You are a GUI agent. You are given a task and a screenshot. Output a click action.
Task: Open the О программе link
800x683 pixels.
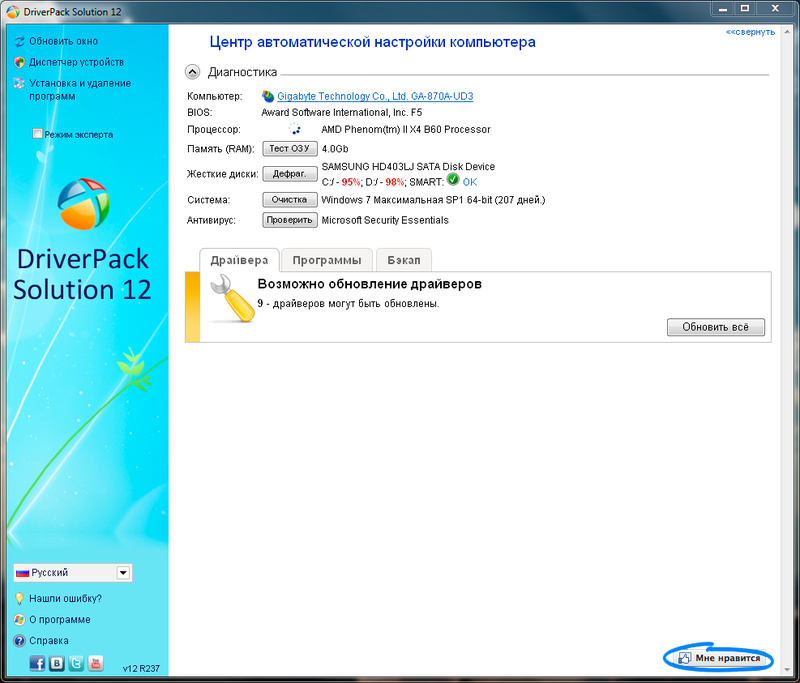[x=60, y=620]
